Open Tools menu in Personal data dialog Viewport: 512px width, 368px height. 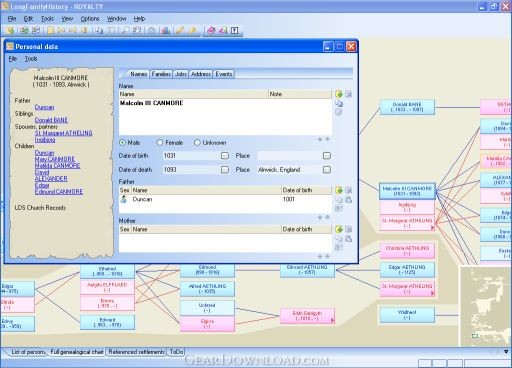click(31, 59)
